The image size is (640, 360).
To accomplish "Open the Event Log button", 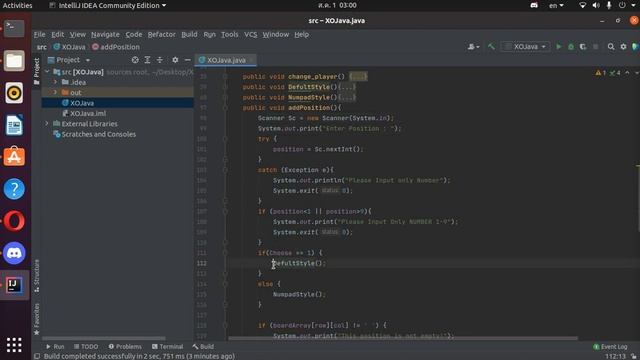I will coord(610,347).
